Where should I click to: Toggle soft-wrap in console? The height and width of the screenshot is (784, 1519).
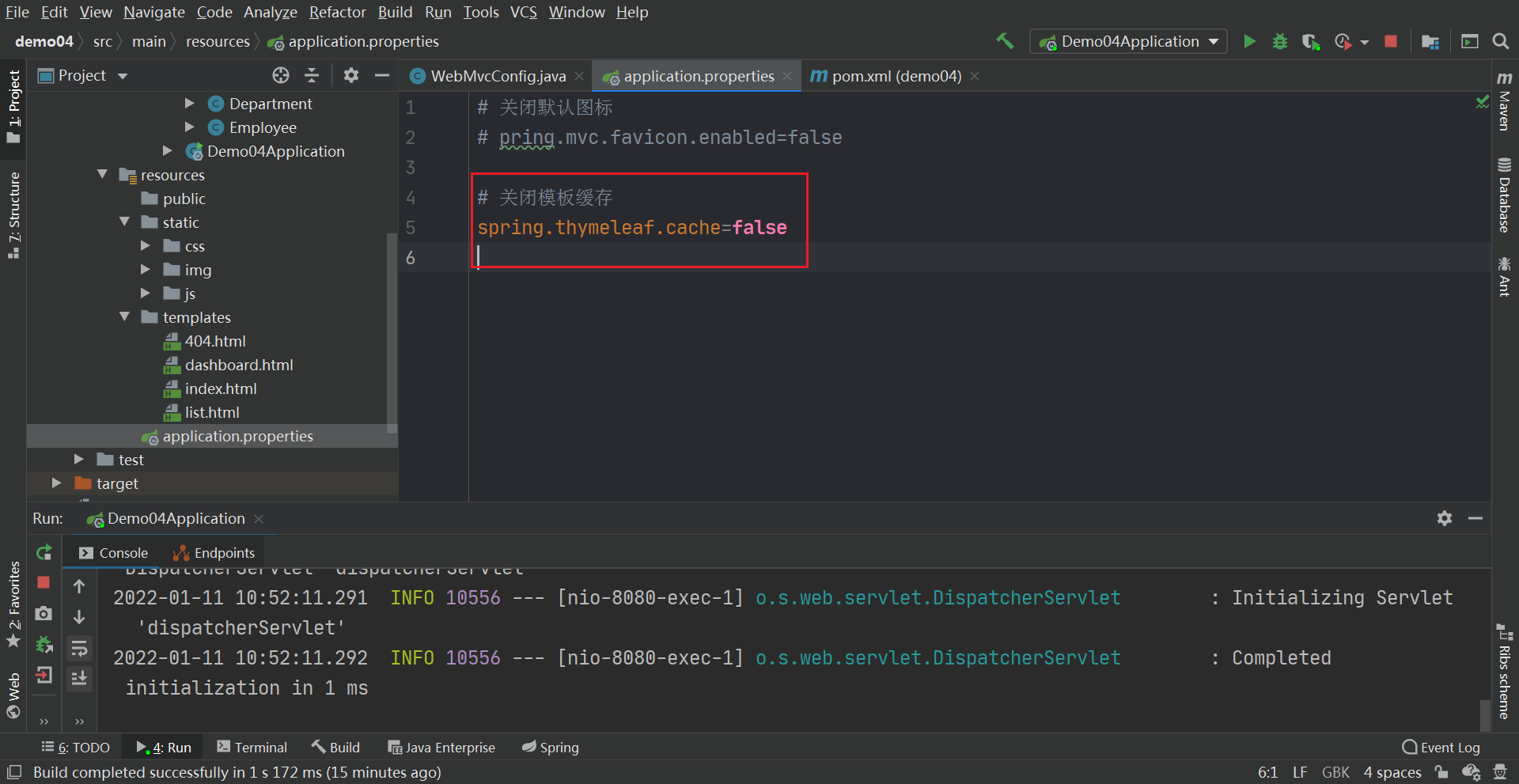pyautogui.click(x=79, y=648)
